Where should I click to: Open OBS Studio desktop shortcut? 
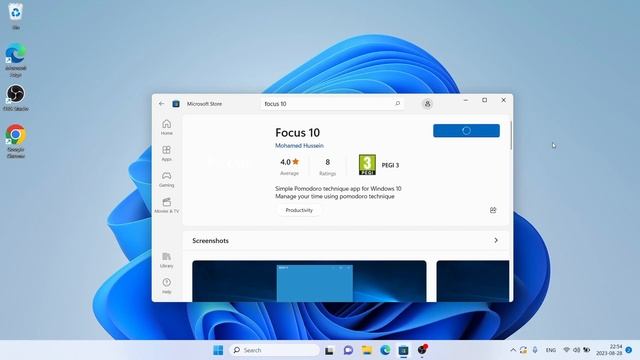click(x=16, y=98)
